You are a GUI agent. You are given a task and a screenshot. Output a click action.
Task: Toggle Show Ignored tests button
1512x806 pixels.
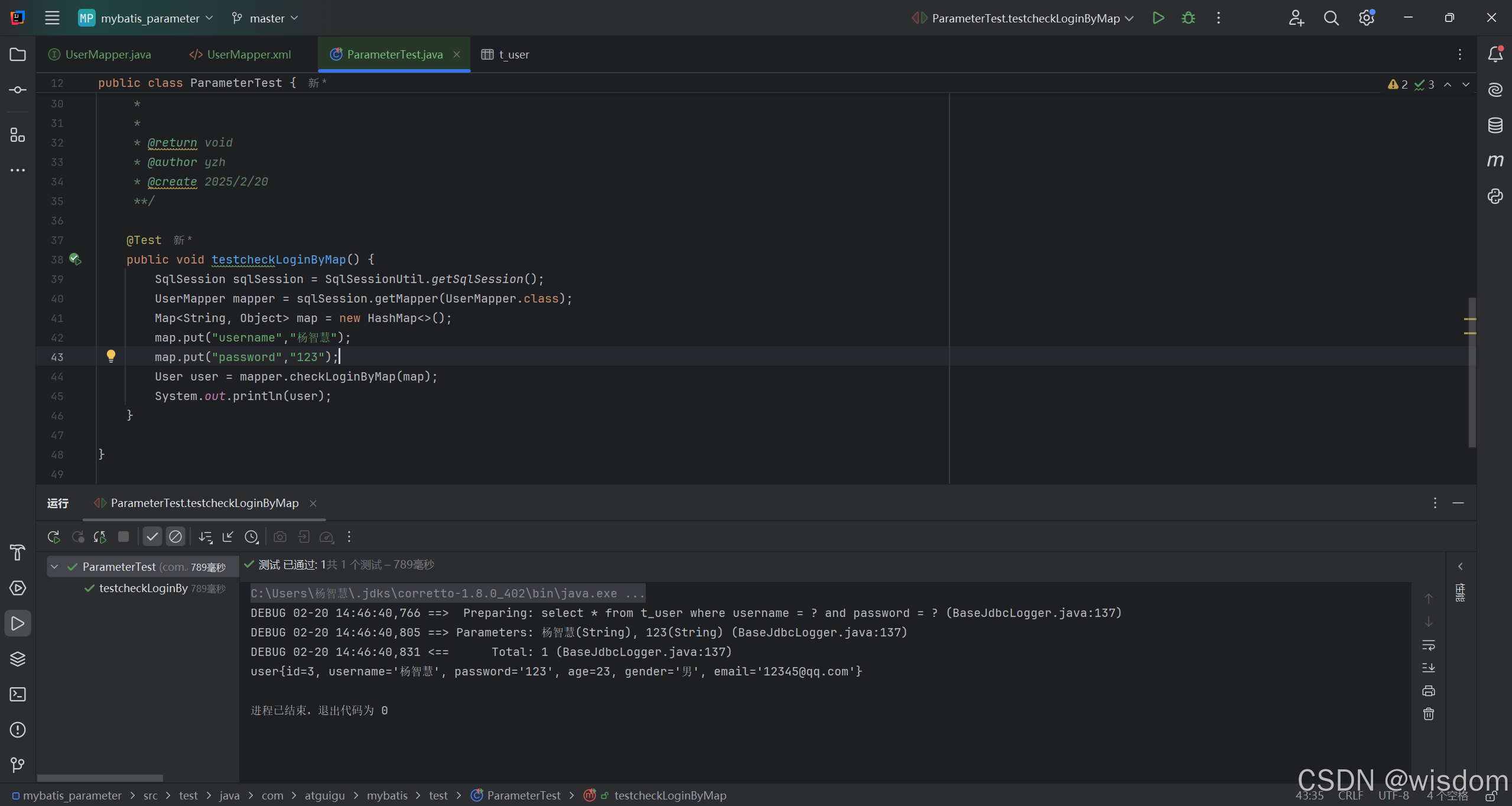tap(175, 537)
